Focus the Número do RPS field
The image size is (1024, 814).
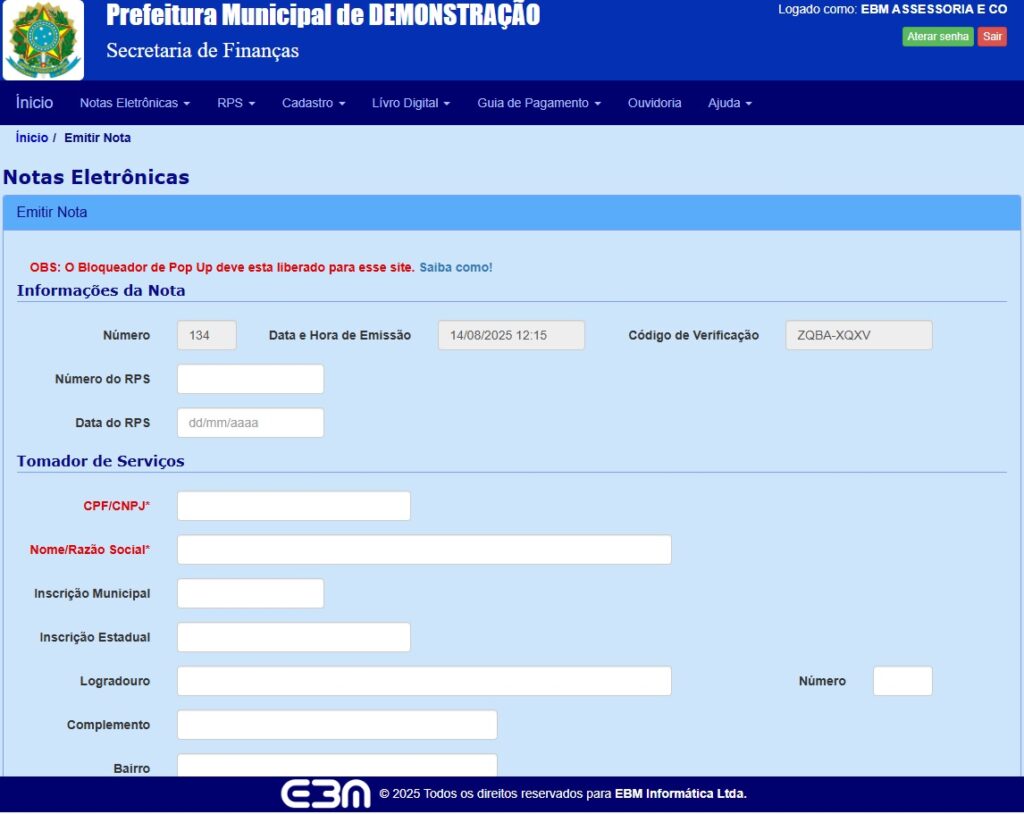coord(251,379)
